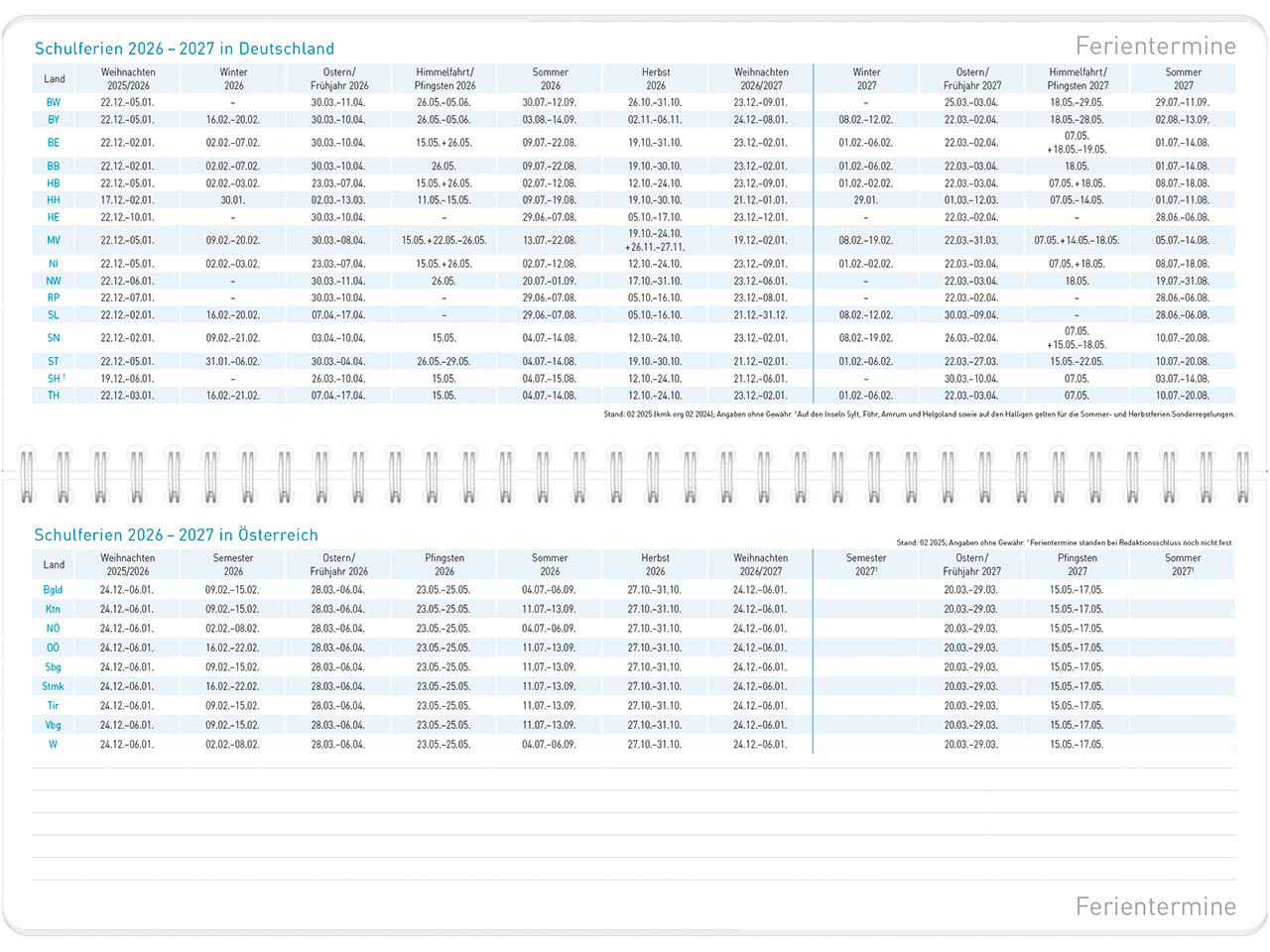
Task: Click the 'Schulferien 2026 – 2027 in Deutschland' heading
Action: 184,49
